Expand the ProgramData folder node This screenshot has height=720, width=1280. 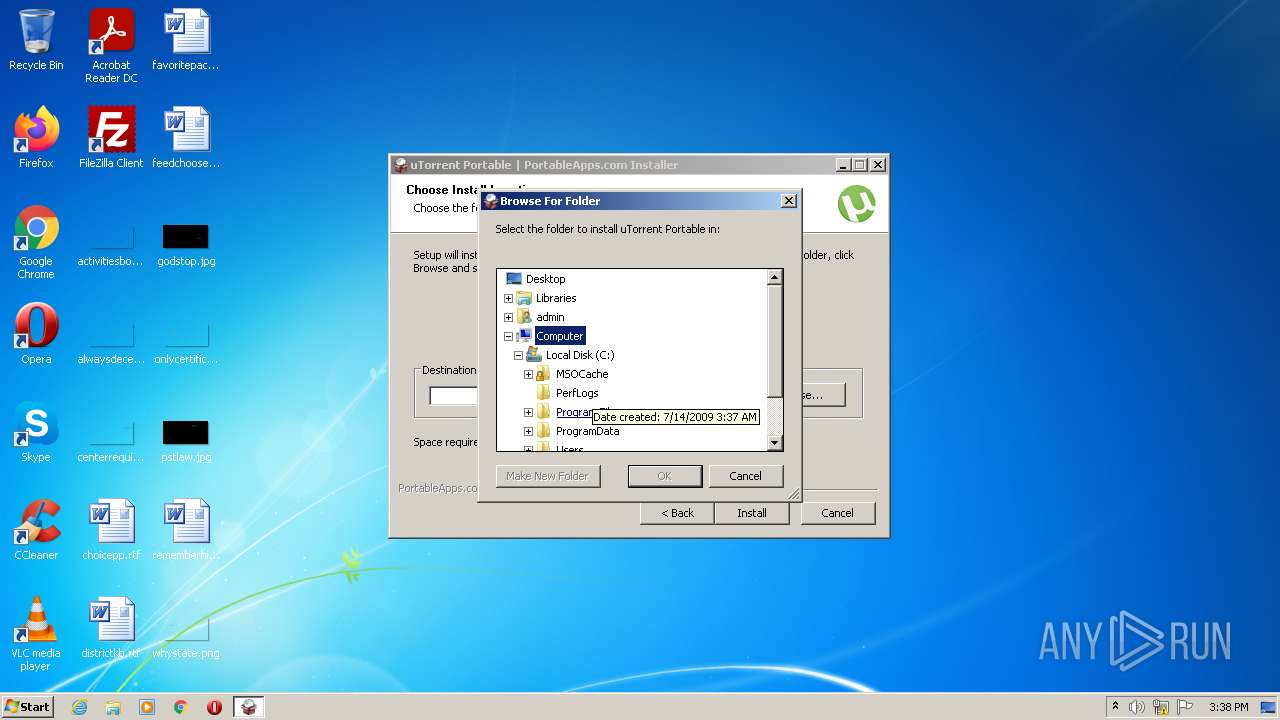(528, 431)
